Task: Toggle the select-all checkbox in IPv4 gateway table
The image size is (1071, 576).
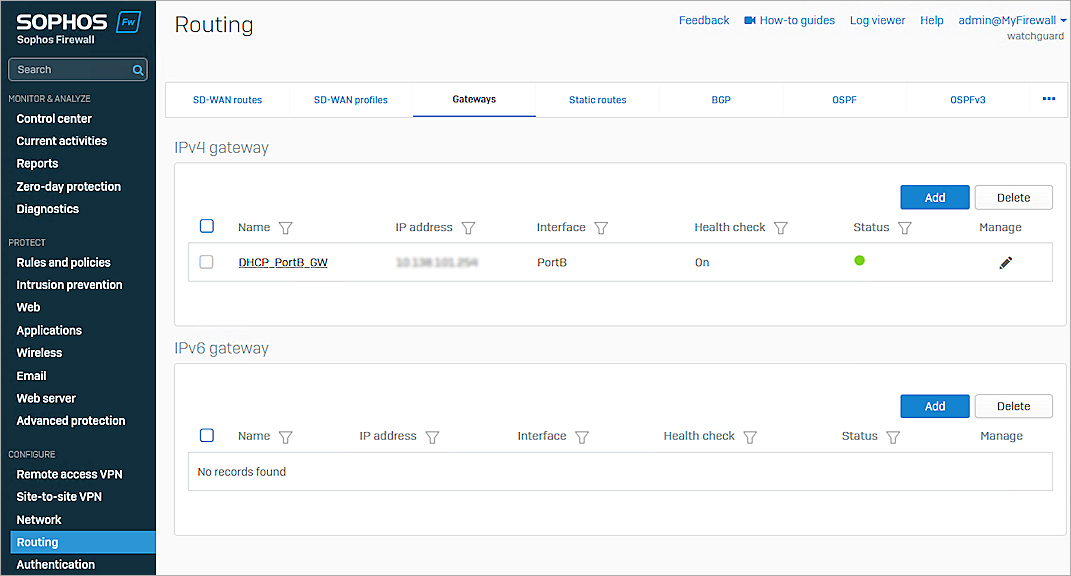Action: click(x=207, y=226)
